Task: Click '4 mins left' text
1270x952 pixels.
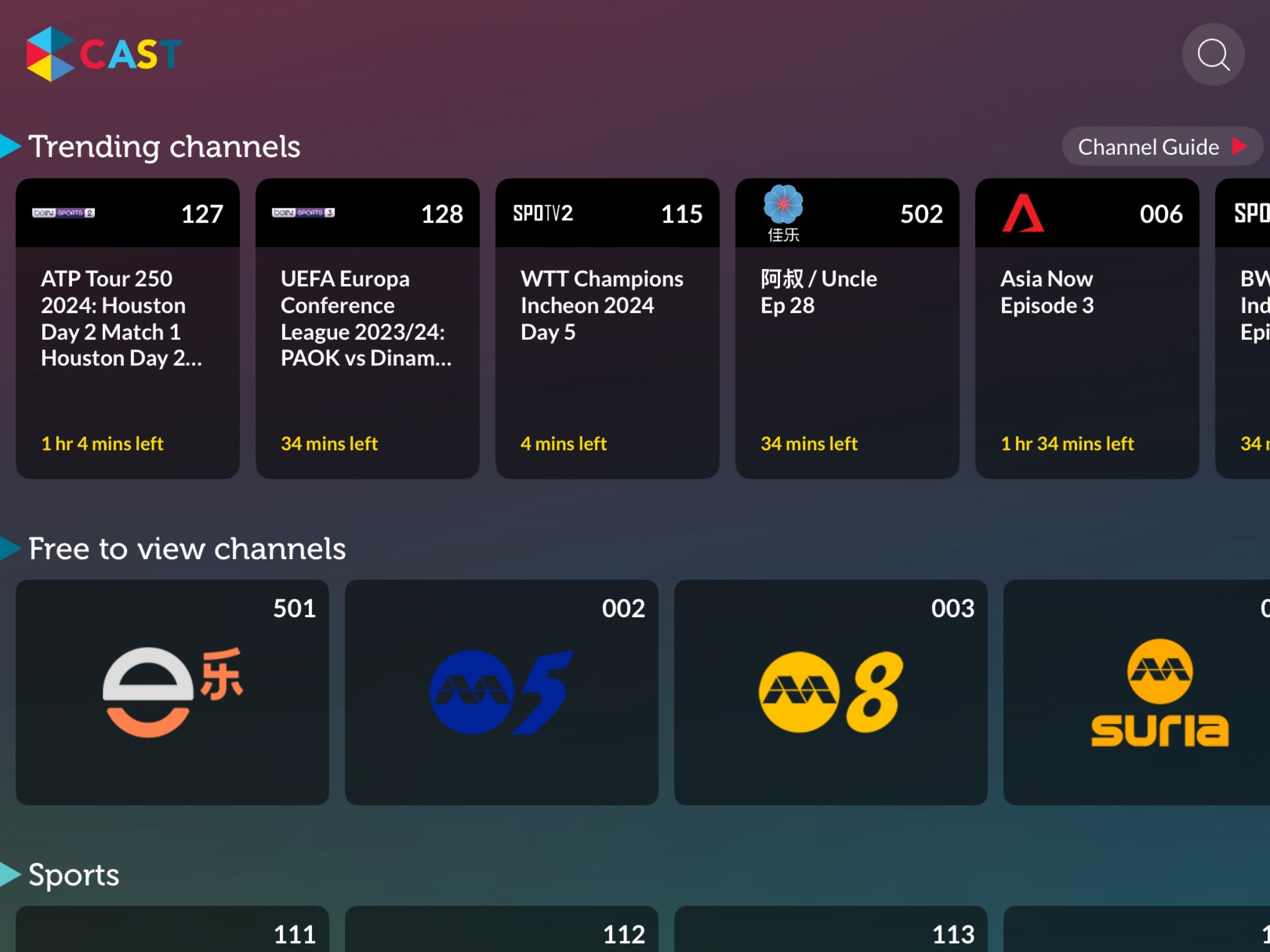Action: pos(563,443)
